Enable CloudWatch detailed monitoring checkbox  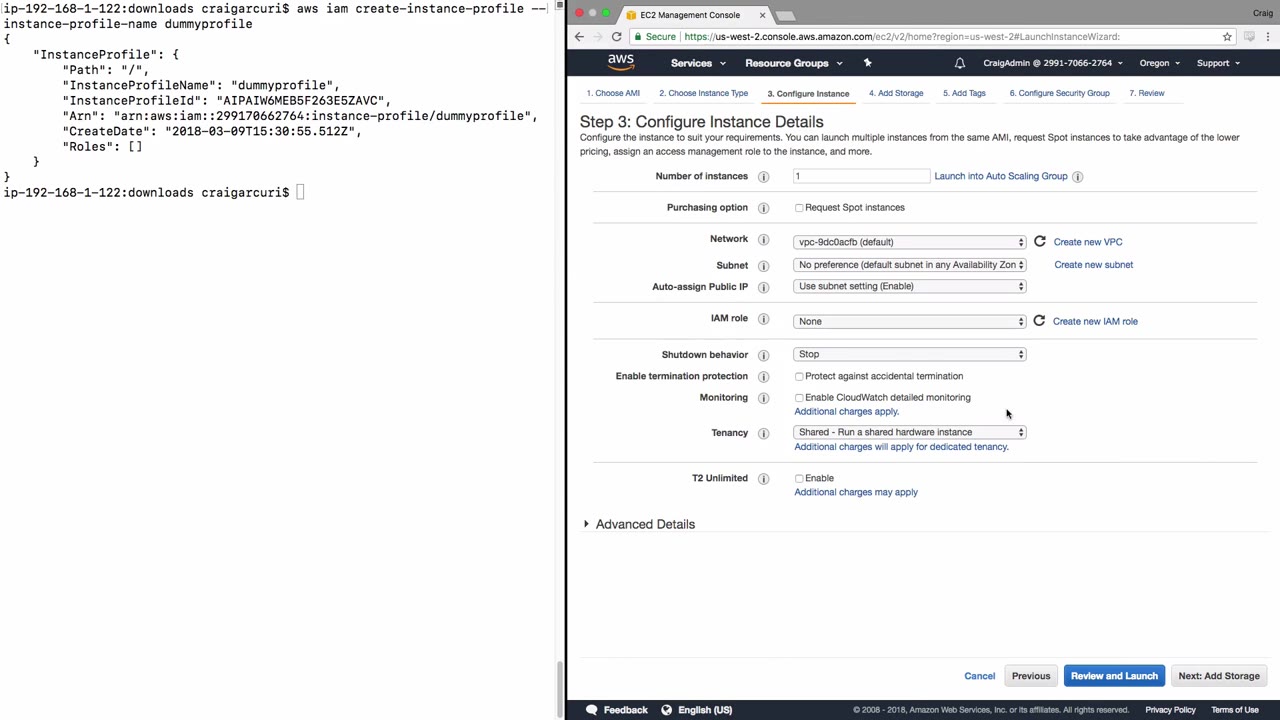[x=799, y=398]
